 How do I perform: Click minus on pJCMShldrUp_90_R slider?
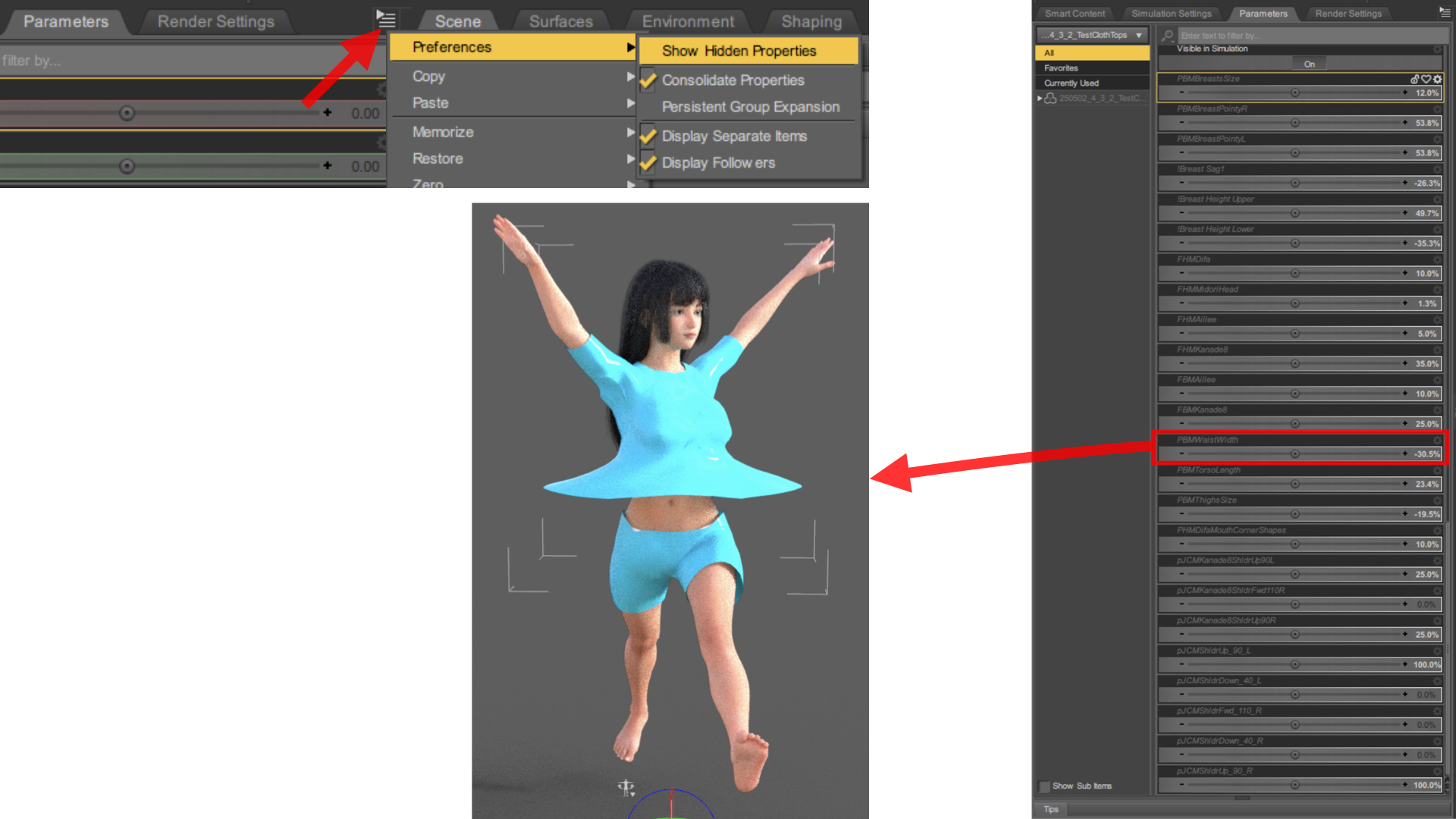pyautogui.click(x=1181, y=785)
